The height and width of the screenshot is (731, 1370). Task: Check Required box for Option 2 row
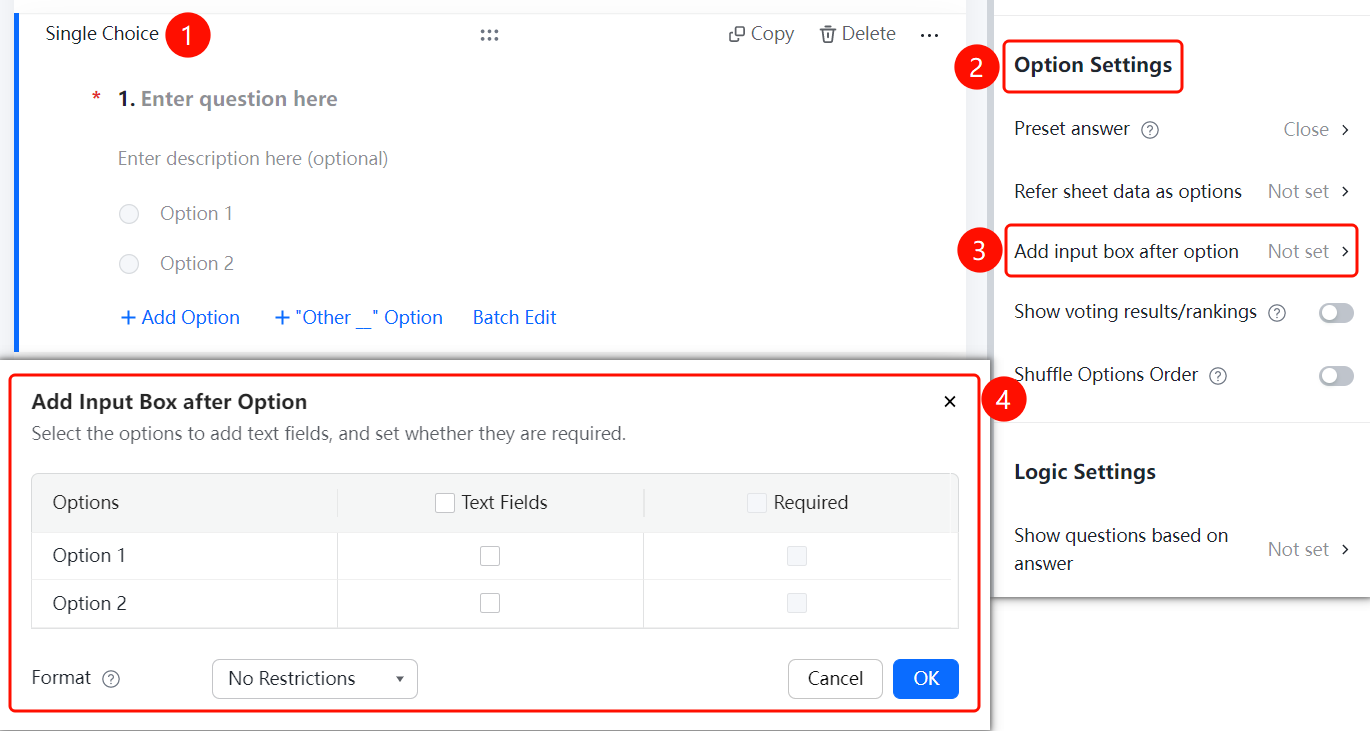pos(797,603)
